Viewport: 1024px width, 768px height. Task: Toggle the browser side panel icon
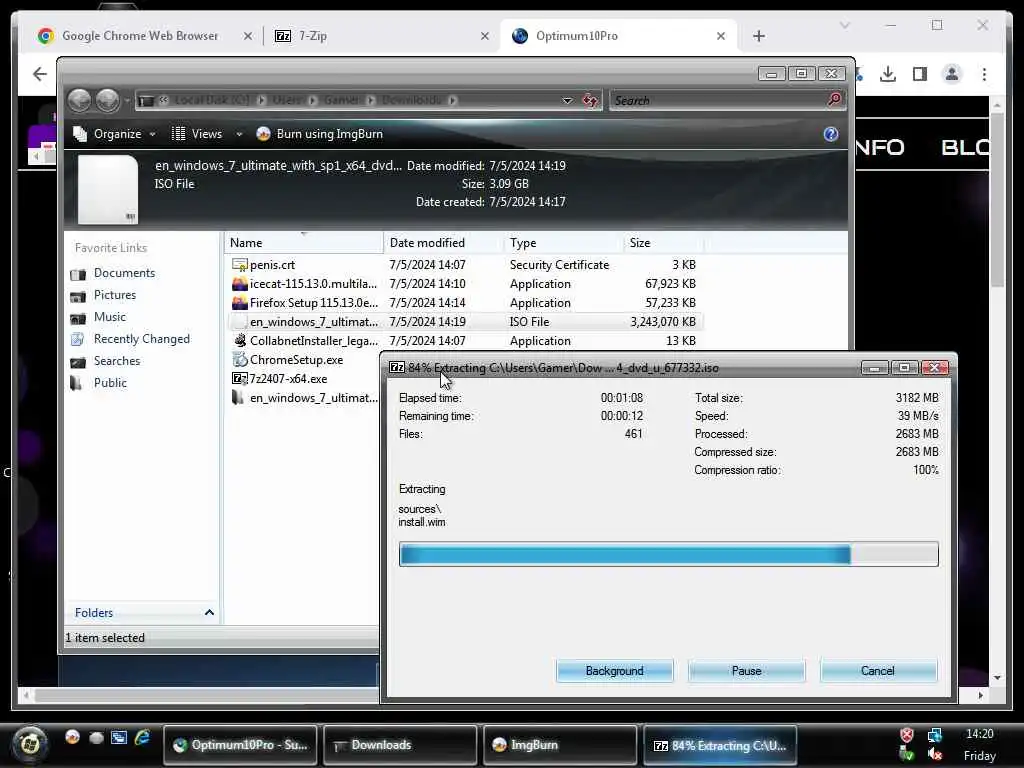920,74
